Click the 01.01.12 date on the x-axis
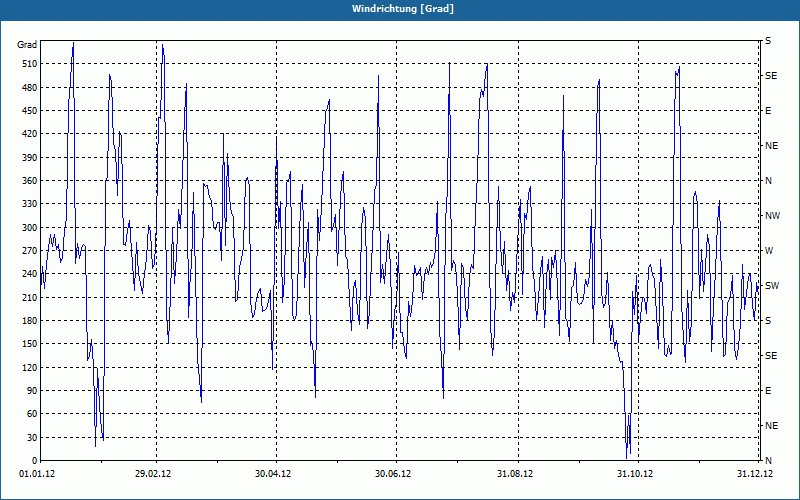The image size is (800, 500). [37, 474]
